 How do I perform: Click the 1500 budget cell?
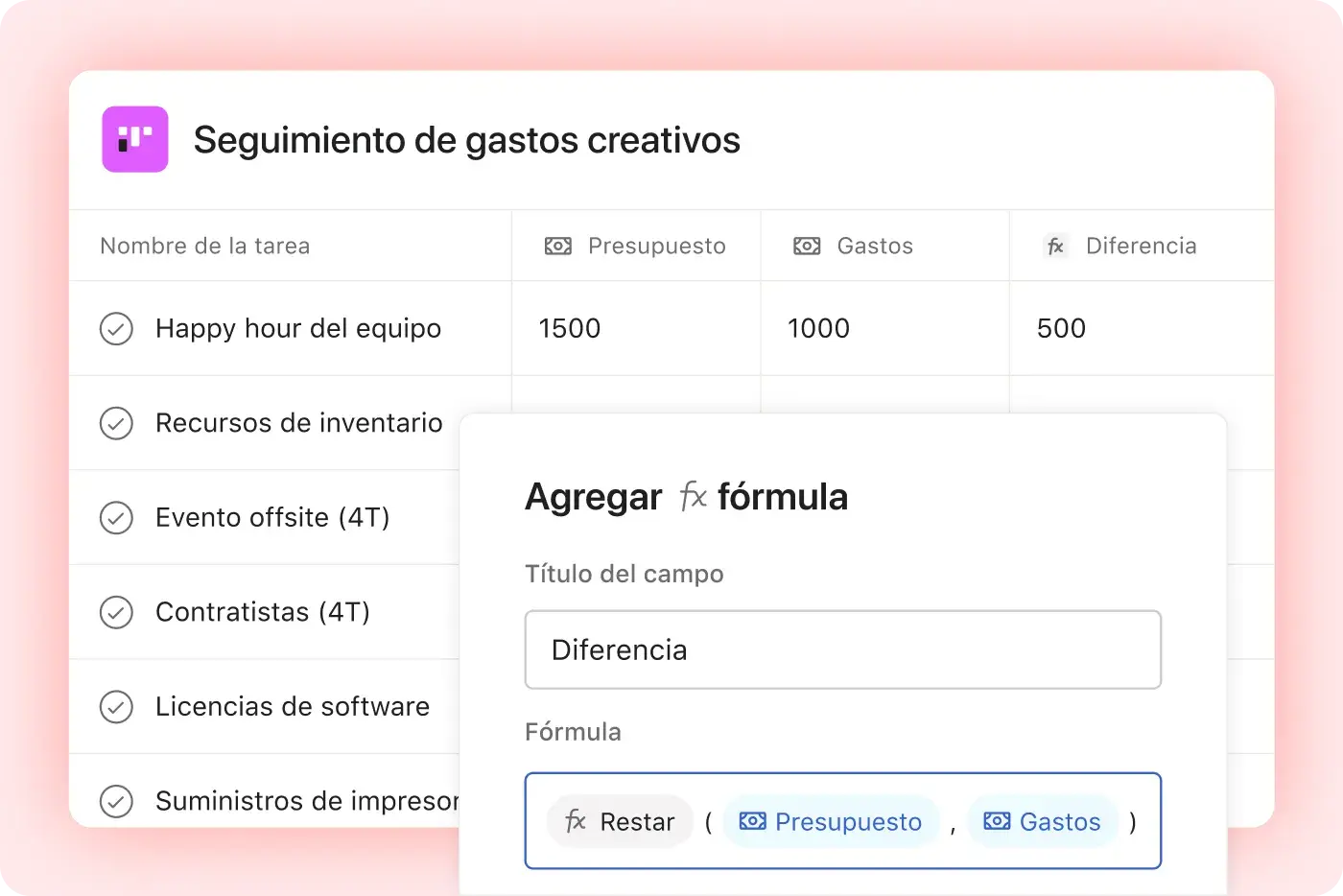pos(636,328)
